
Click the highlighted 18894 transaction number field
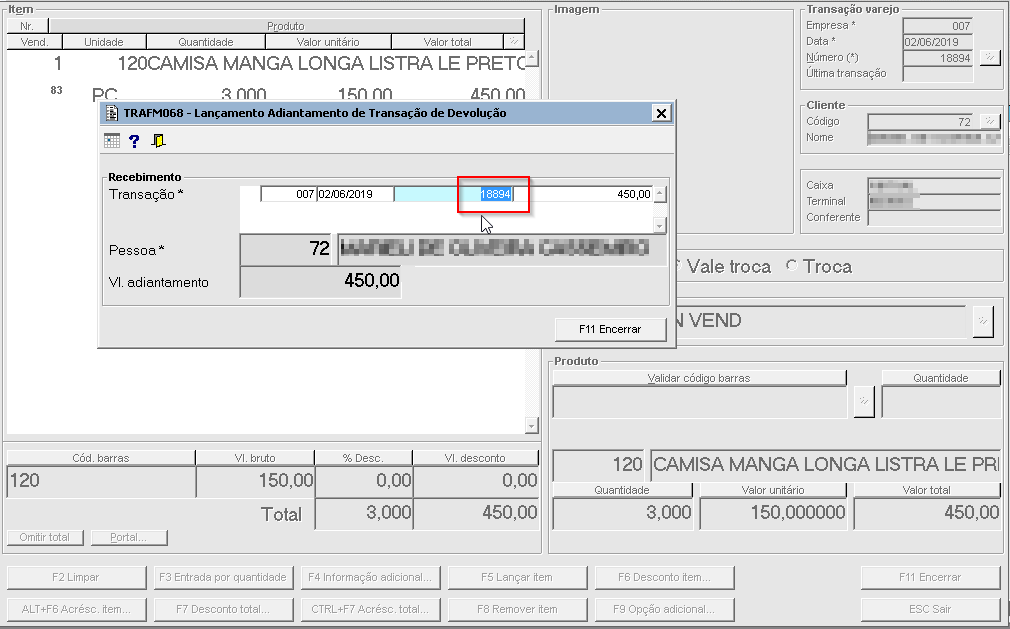click(453, 194)
